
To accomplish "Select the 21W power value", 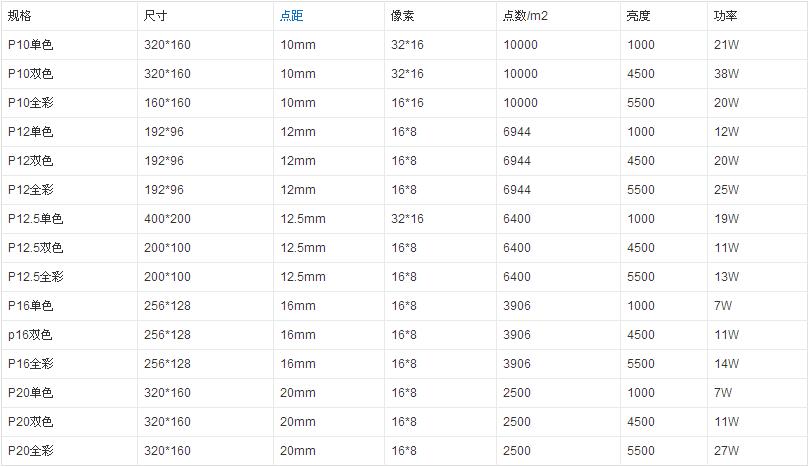I will pos(726,45).
